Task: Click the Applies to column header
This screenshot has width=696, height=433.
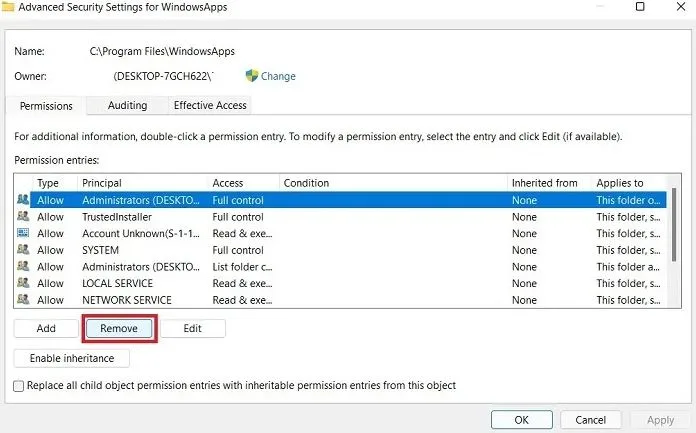Action: click(629, 183)
